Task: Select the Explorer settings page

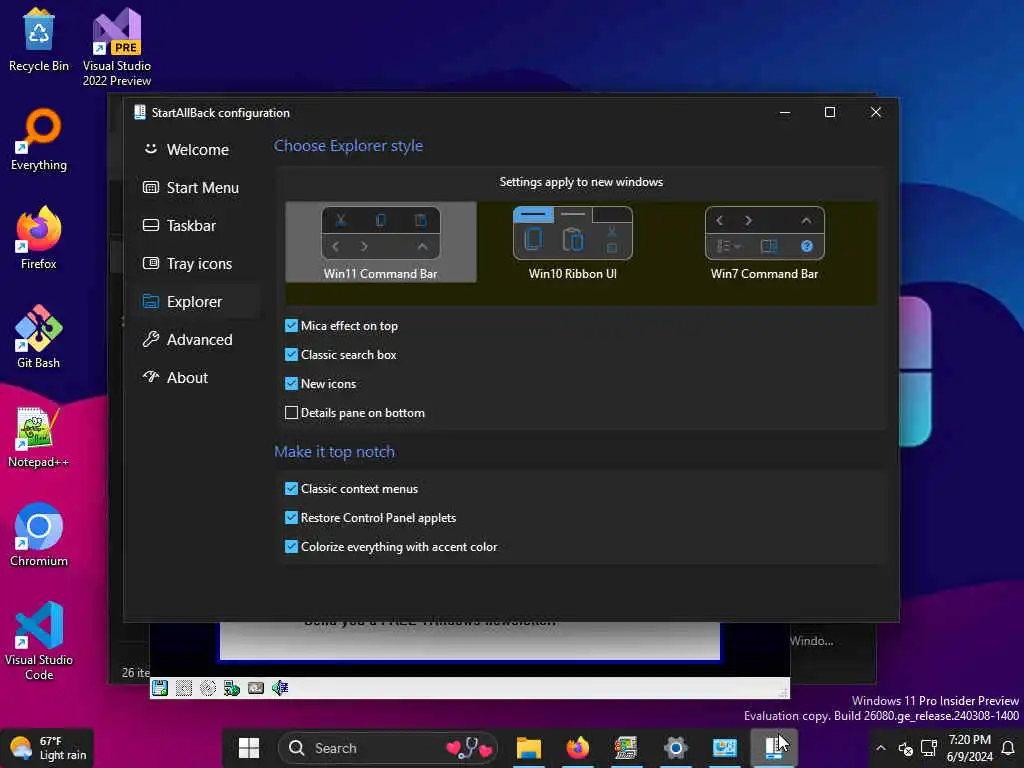Action: click(x=197, y=302)
